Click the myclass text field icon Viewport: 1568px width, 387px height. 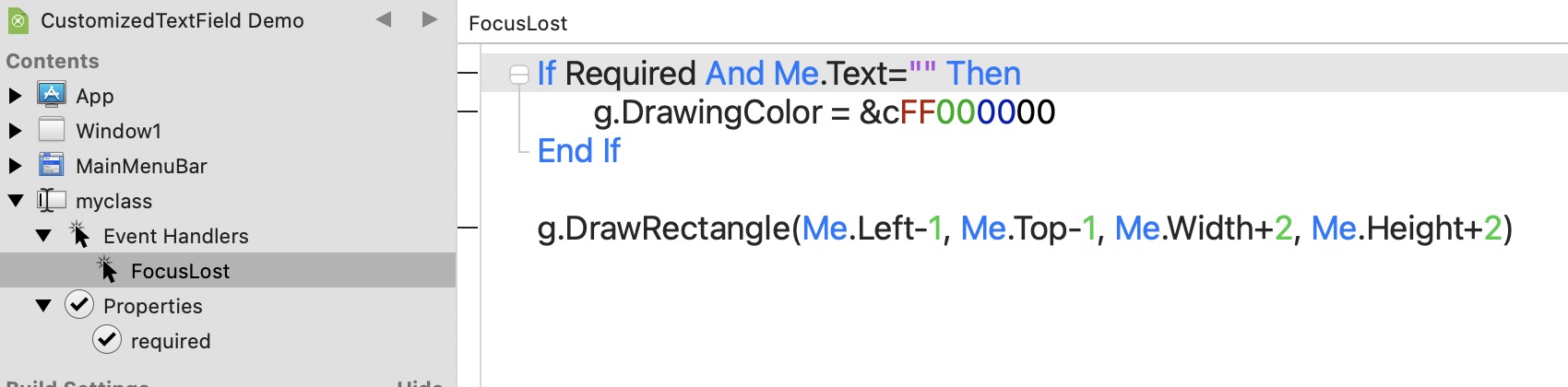tap(52, 200)
